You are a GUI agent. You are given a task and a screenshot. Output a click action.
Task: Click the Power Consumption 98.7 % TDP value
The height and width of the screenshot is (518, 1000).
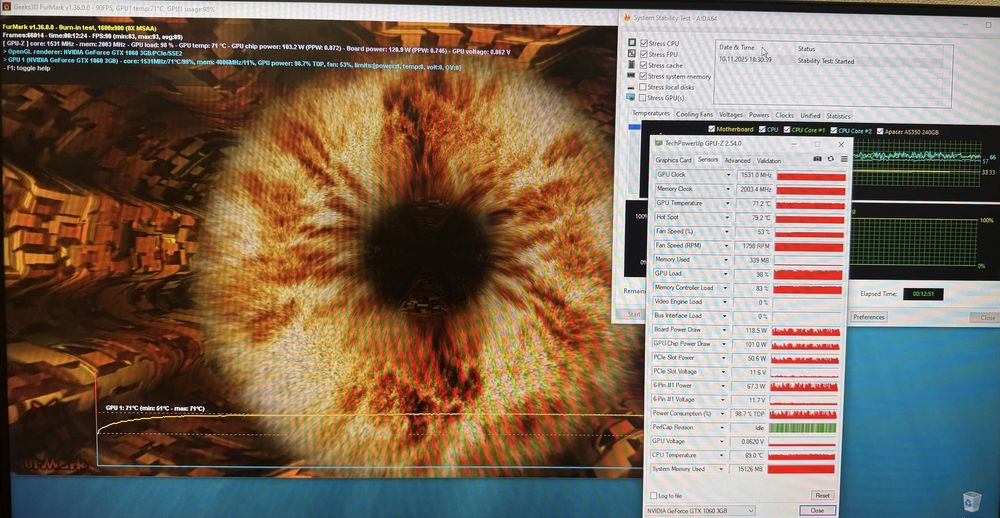tap(748, 414)
